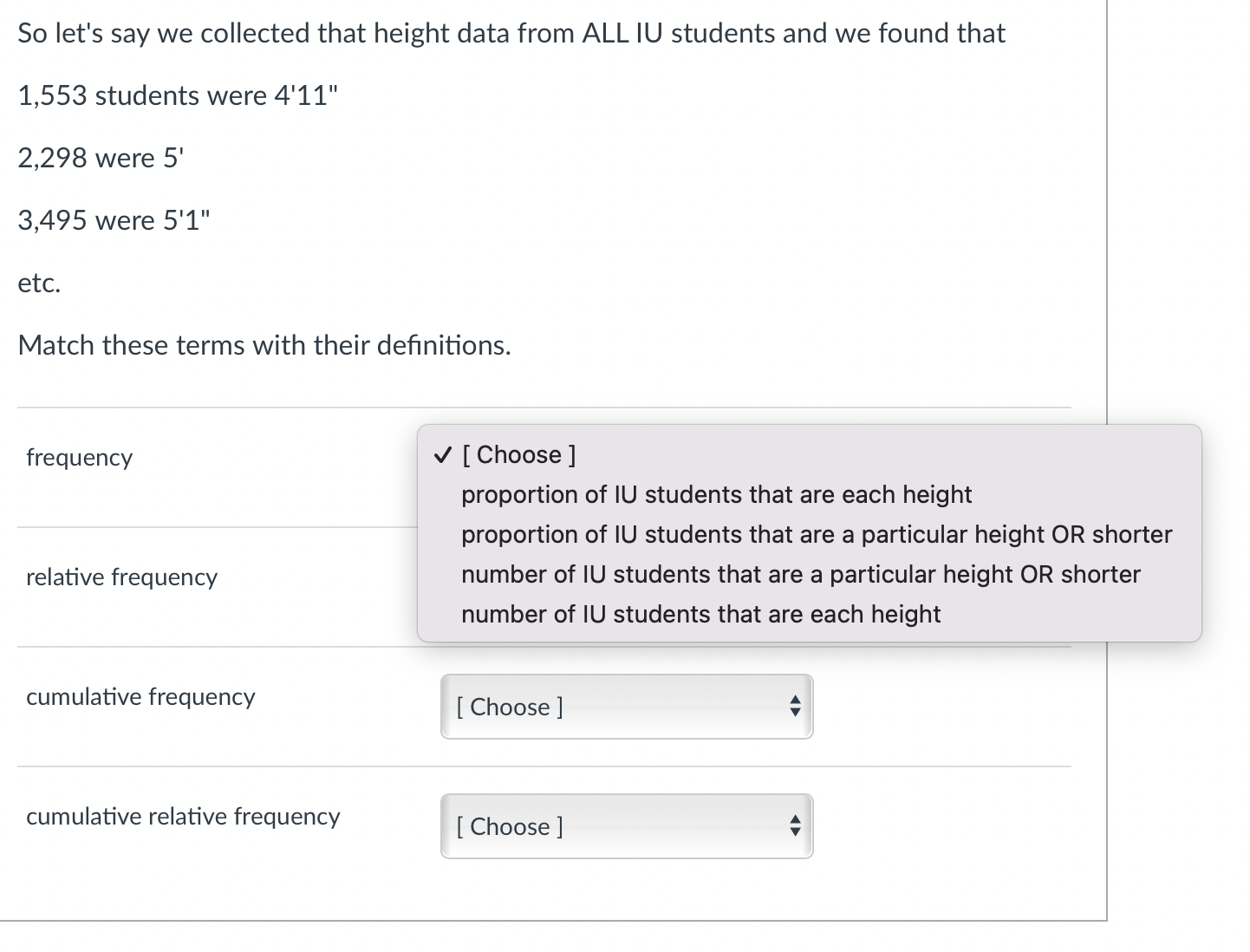Click the text '1,553 students were 4'11"'
Screen dimensions: 1250x952
coord(179,95)
